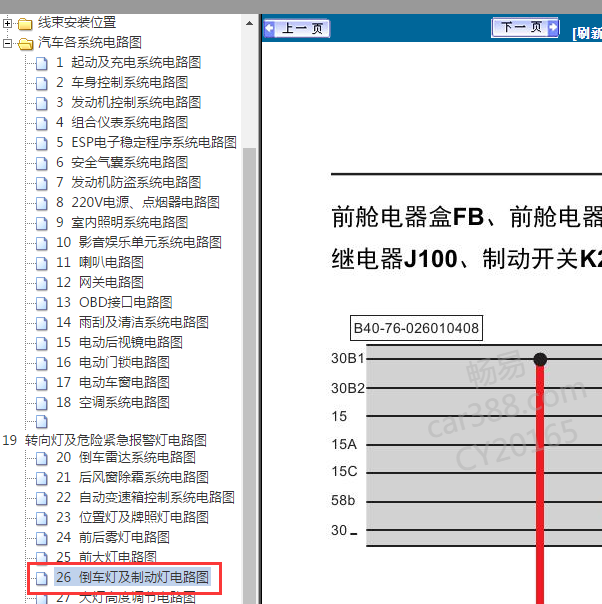Image resolution: width=602 pixels, height=604 pixels.
Task: Select 13 OBD接口电路图 entry
Action: click(x=114, y=303)
